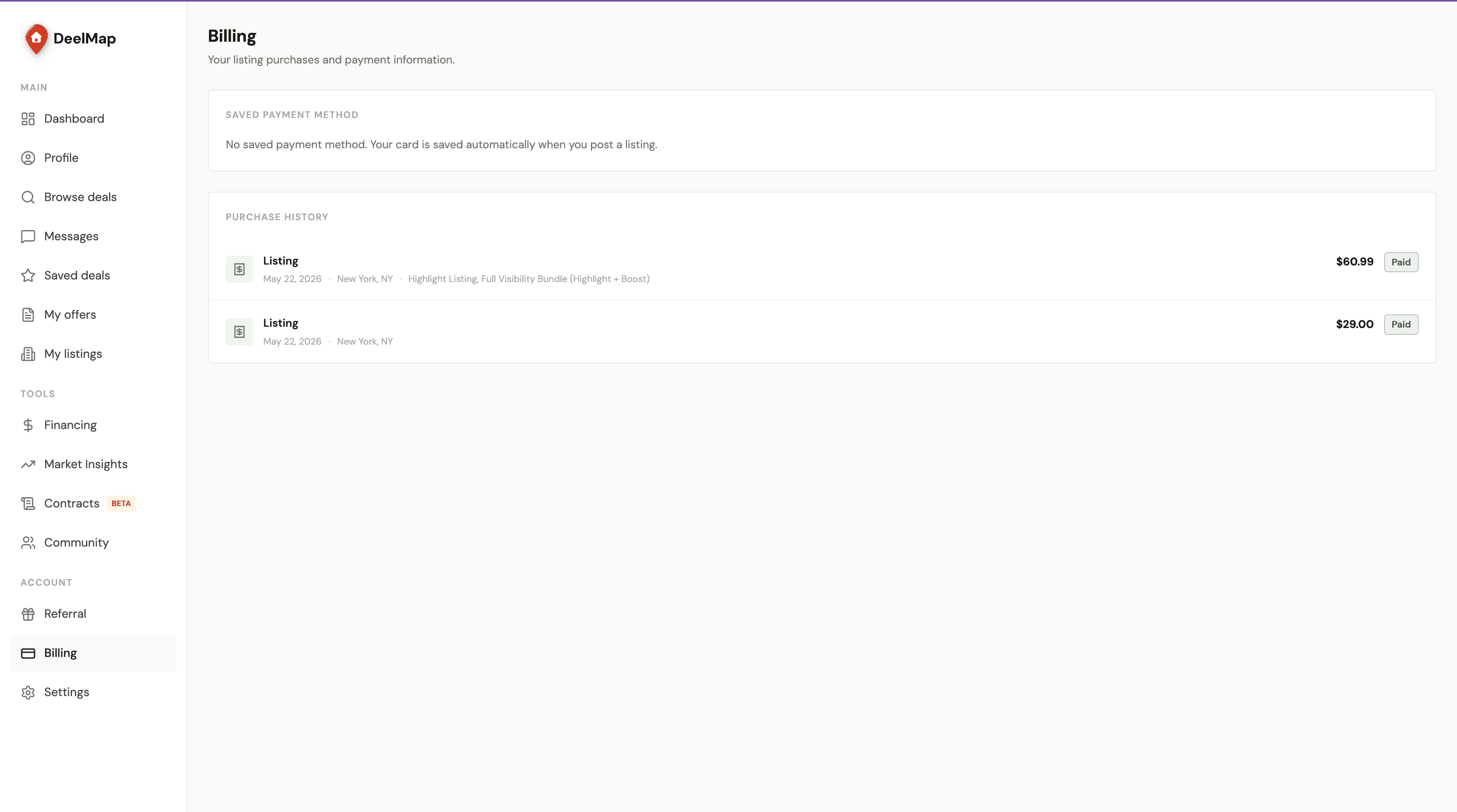
Task: Open the Dashboard grid icon
Action: tap(28, 119)
